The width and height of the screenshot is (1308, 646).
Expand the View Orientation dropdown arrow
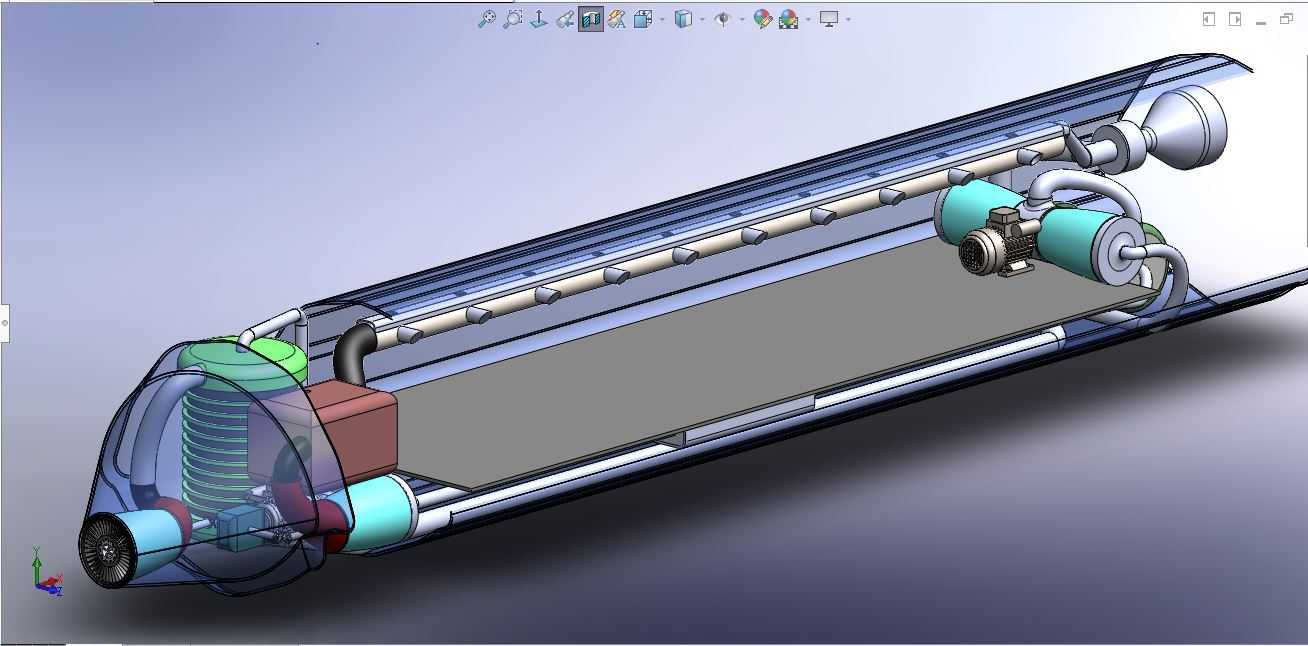662,19
